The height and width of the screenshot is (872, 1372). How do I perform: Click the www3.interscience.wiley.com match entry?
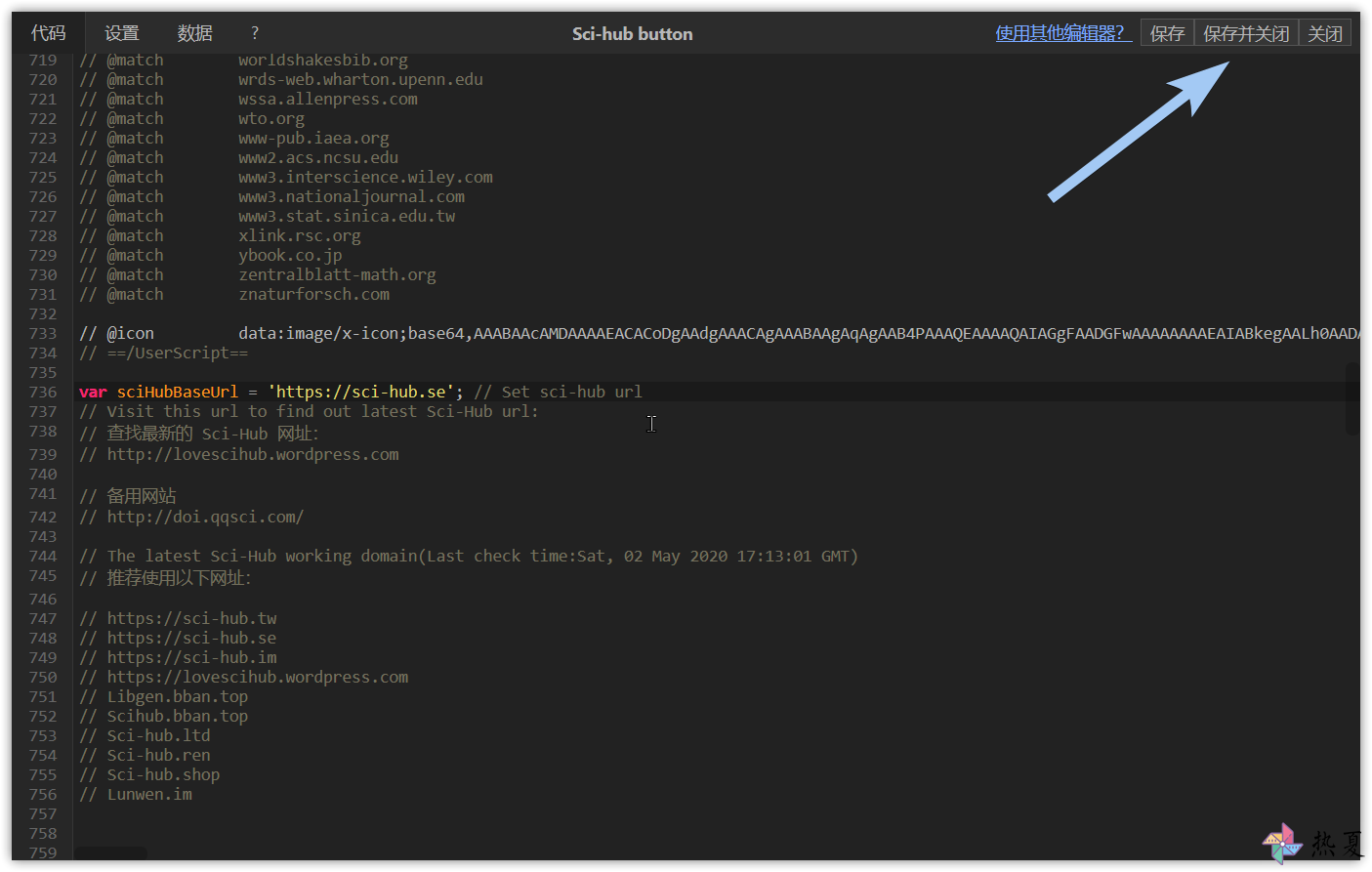[x=365, y=177]
